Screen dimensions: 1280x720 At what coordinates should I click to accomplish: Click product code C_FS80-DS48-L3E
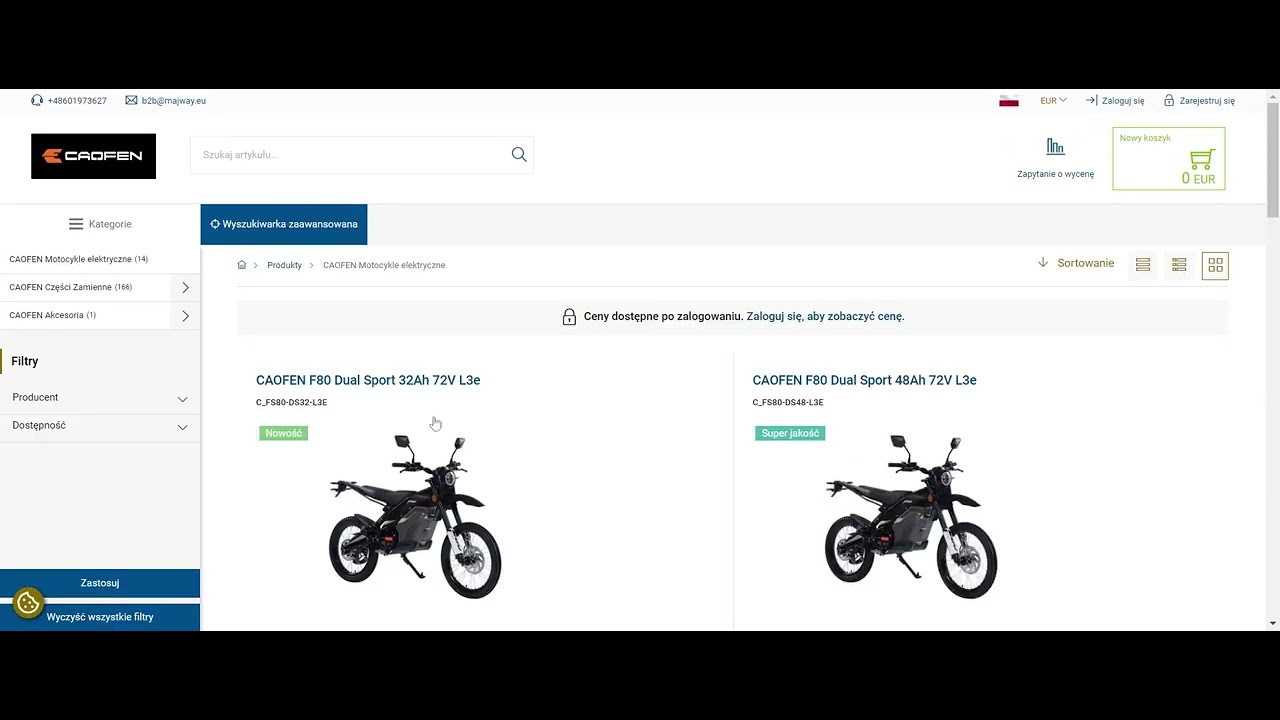[788, 402]
